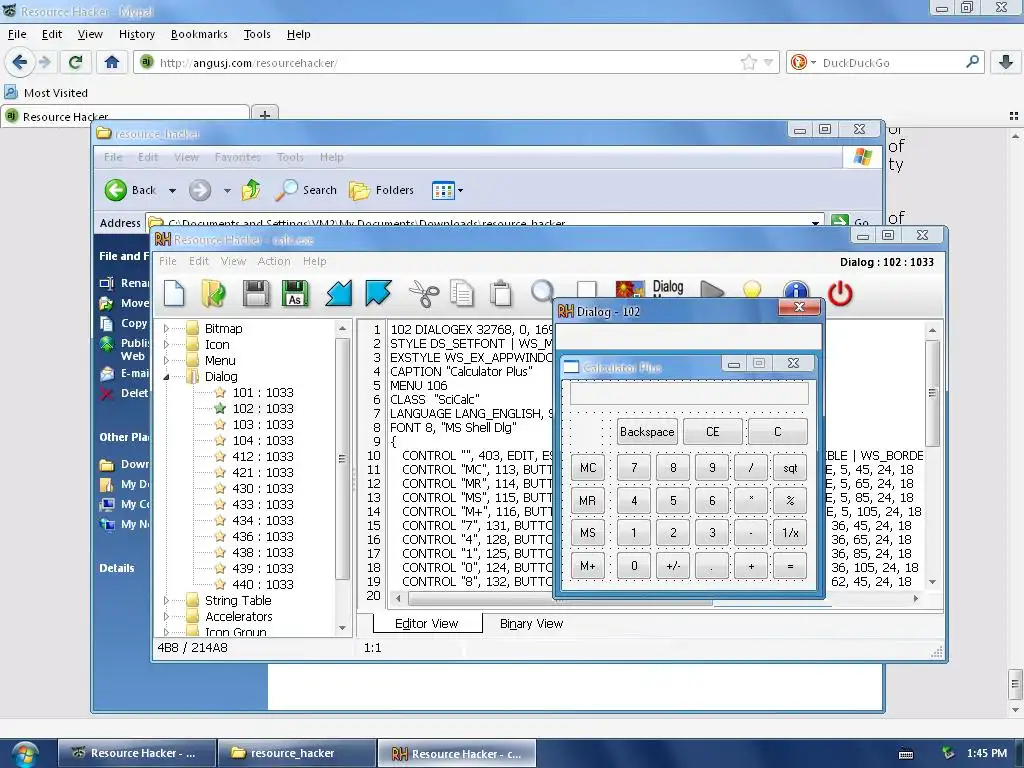Open browser downloads arrow icon
Image resolution: width=1024 pixels, height=768 pixels.
click(x=1006, y=62)
